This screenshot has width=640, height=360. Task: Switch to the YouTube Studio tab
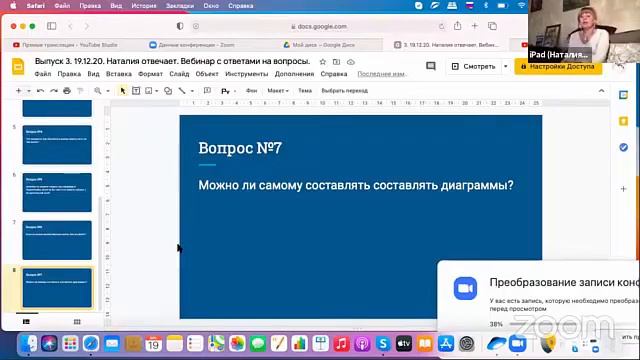(x=65, y=45)
